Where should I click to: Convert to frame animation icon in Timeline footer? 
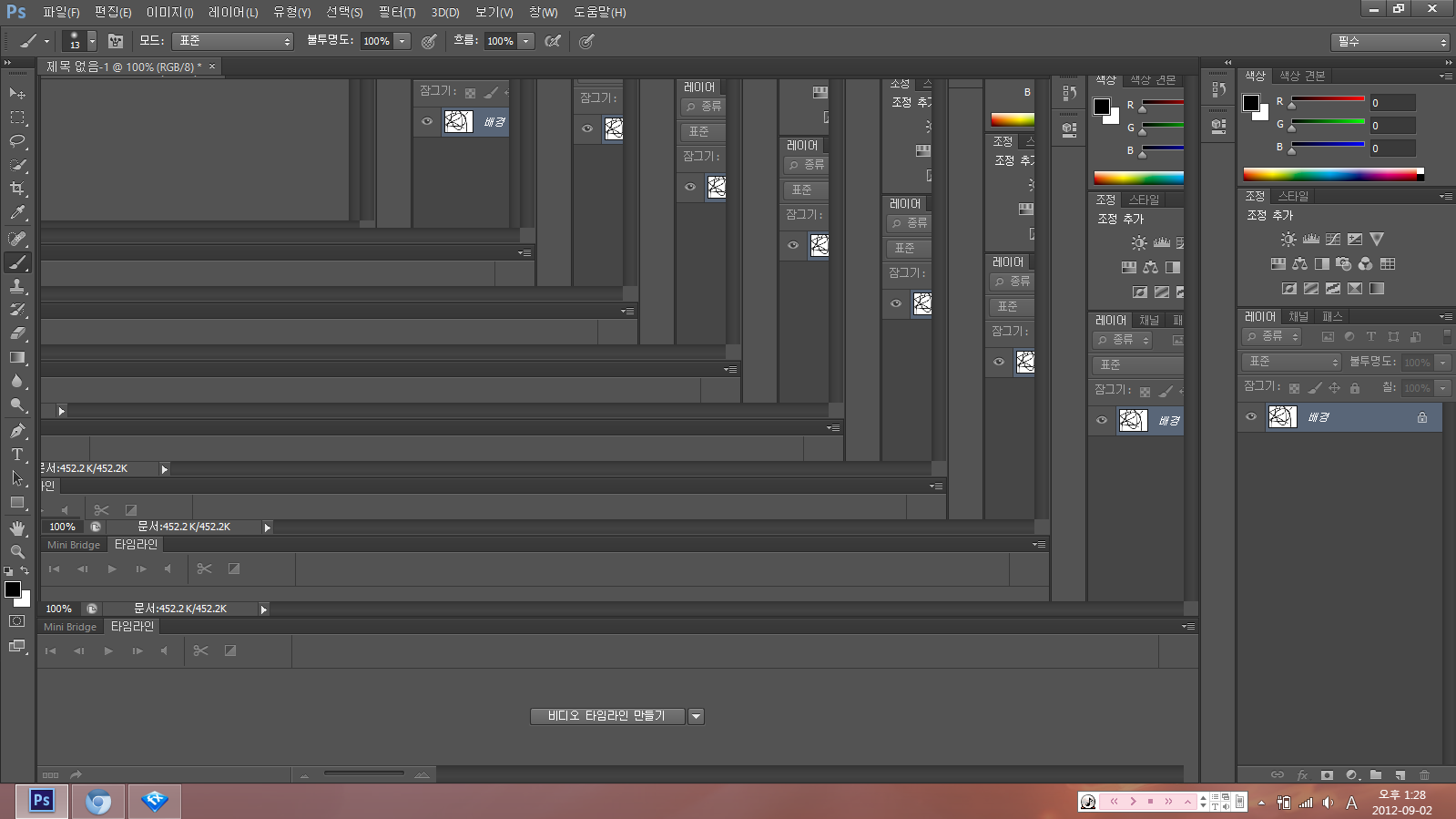[x=50, y=775]
